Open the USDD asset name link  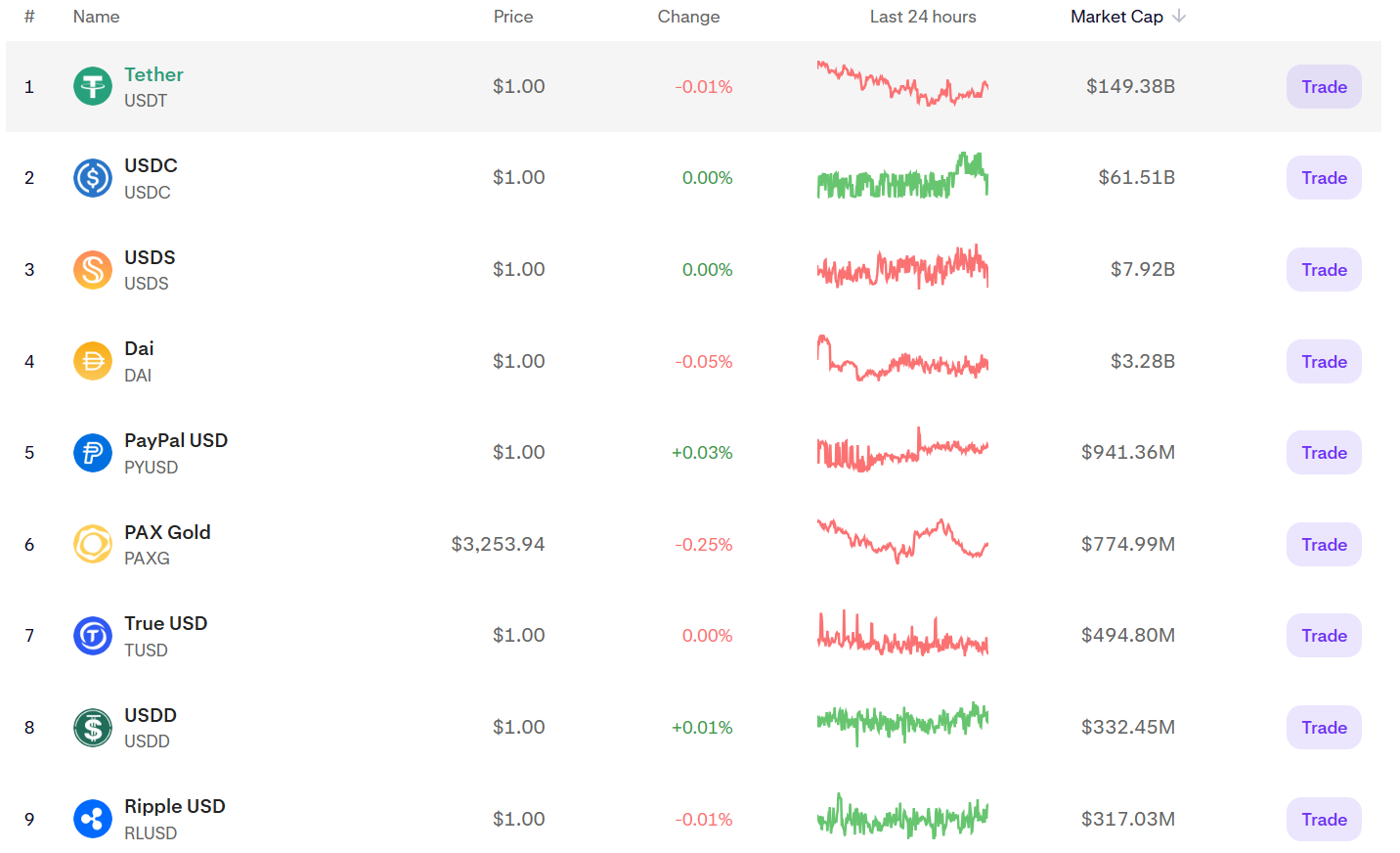(151, 715)
